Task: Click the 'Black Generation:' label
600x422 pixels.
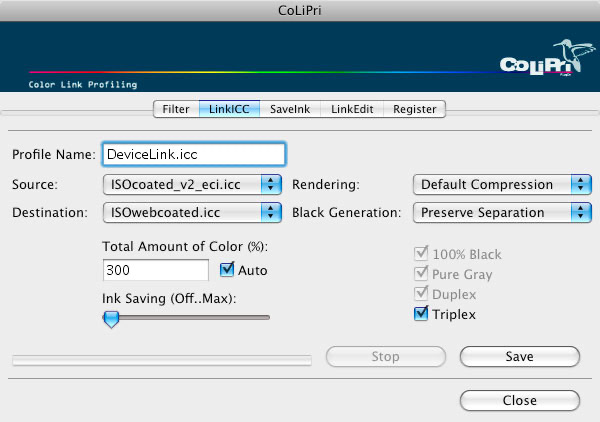Action: [346, 213]
